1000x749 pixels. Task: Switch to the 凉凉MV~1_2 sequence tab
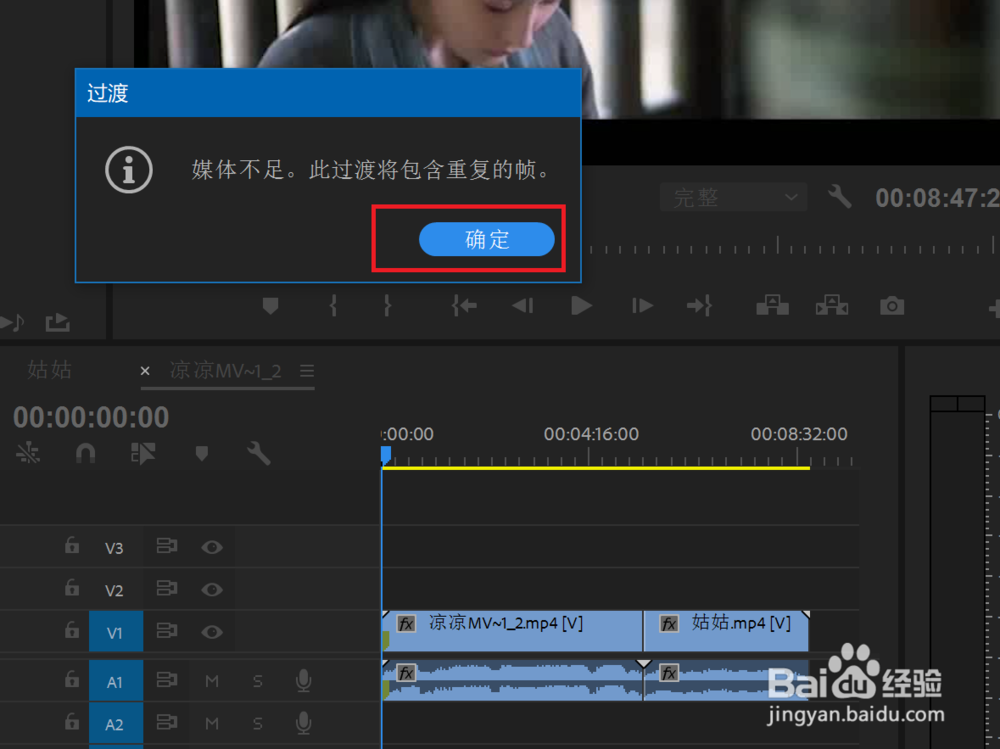pos(228,370)
